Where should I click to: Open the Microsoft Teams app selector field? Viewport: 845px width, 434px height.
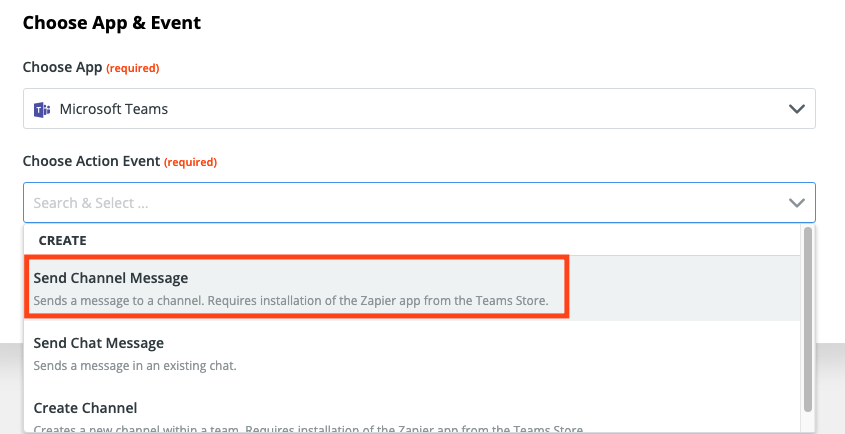(x=419, y=109)
